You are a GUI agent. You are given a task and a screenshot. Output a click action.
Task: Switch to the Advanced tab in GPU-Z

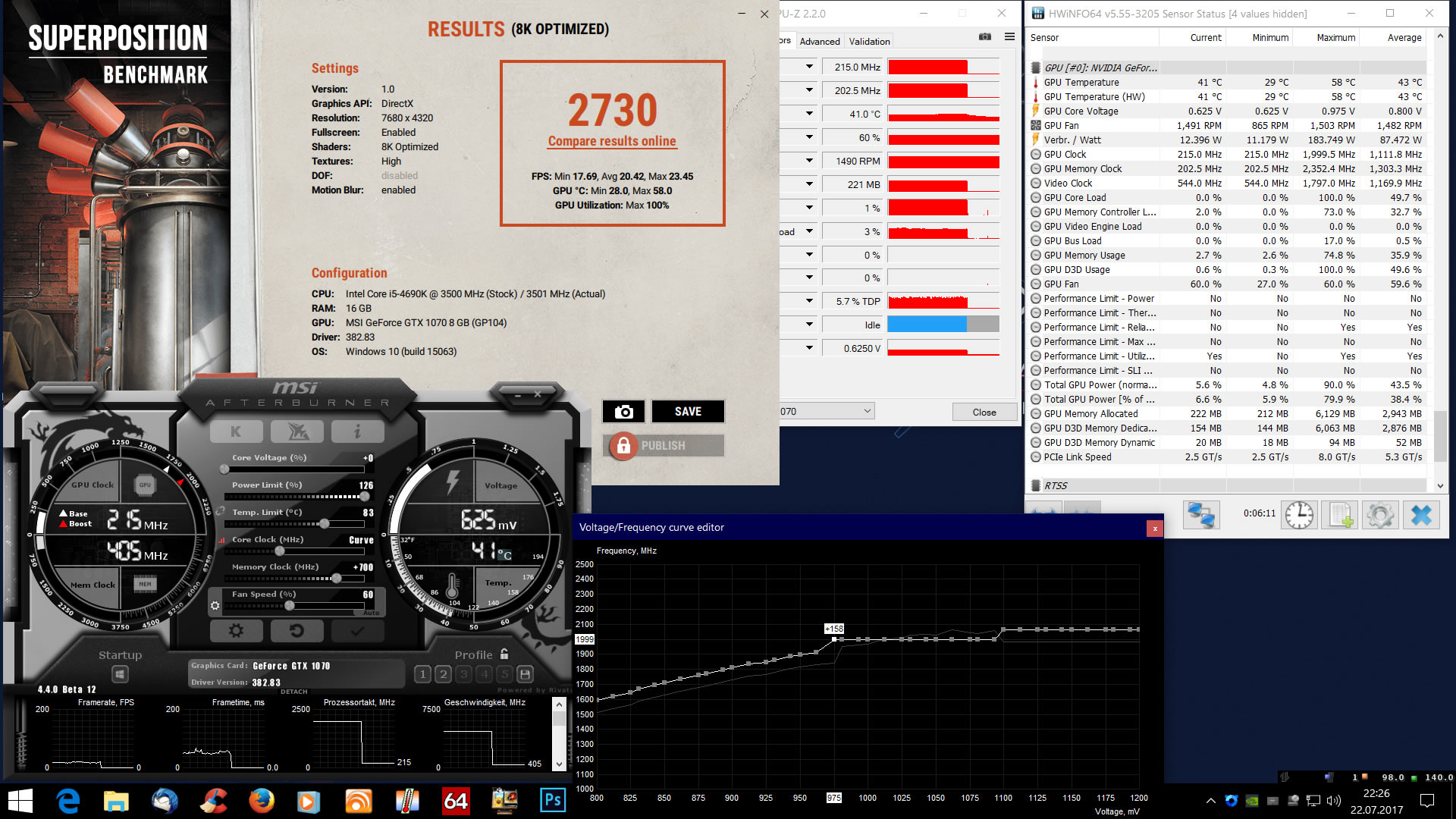pos(819,41)
